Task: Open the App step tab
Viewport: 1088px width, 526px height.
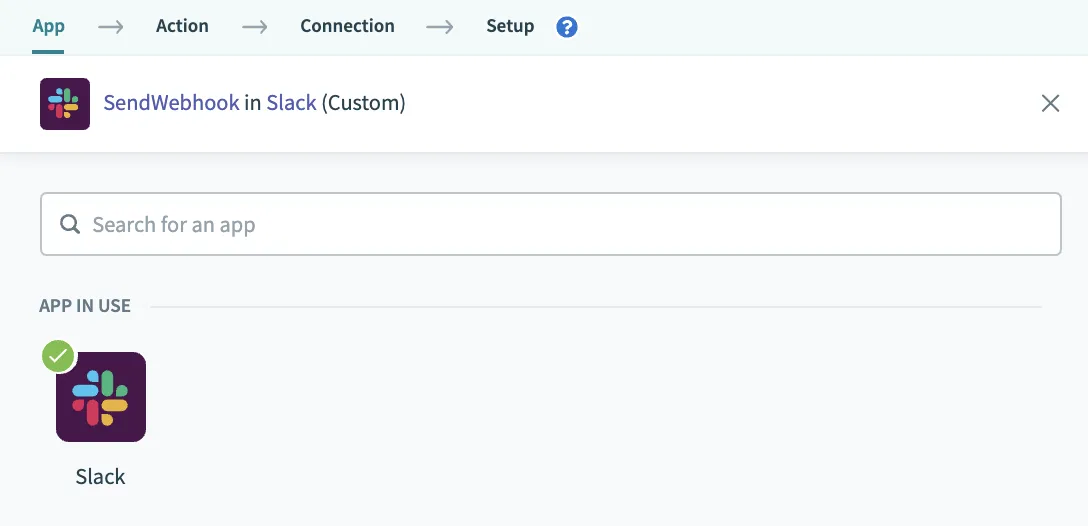Action: pos(48,26)
